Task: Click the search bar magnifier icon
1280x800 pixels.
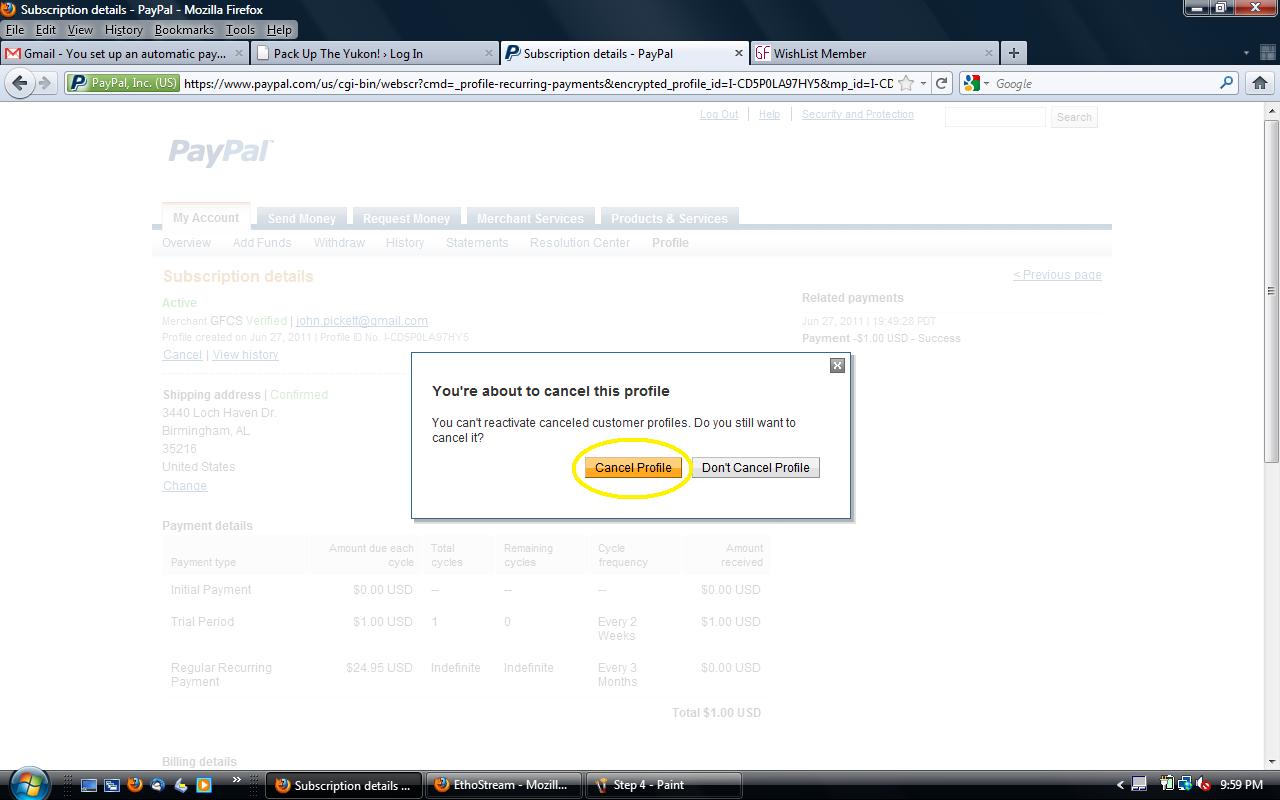Action: 1226,83
